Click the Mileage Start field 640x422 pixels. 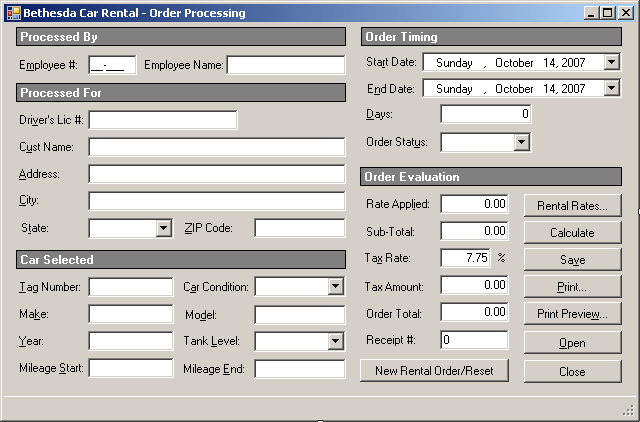(131, 368)
